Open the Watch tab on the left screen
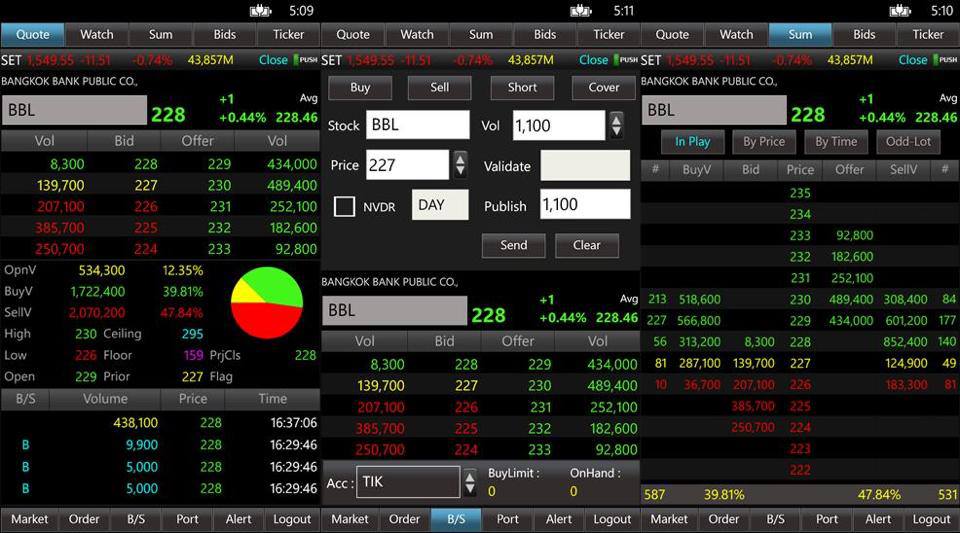 tap(97, 35)
